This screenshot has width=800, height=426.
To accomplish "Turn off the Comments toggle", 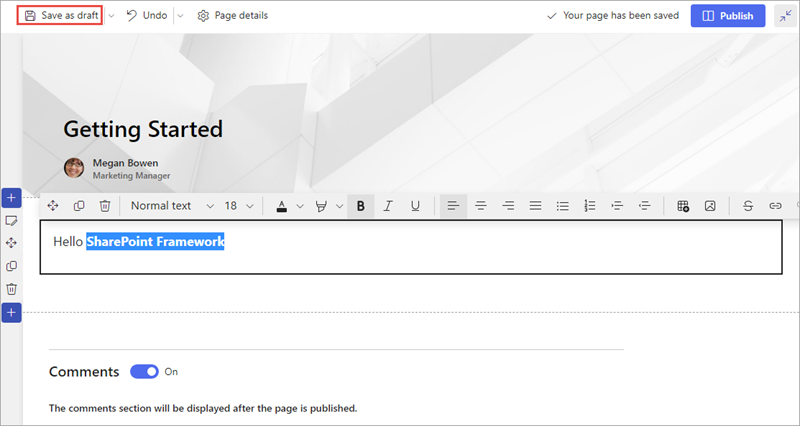I will (x=144, y=371).
